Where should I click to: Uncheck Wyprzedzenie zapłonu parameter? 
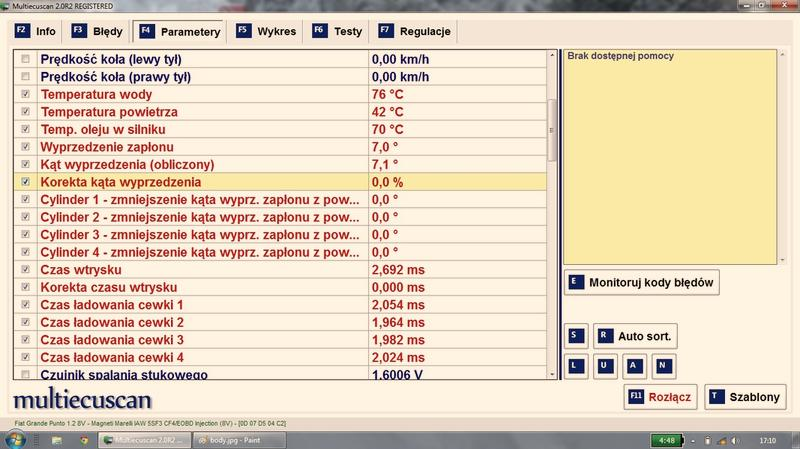point(26,147)
